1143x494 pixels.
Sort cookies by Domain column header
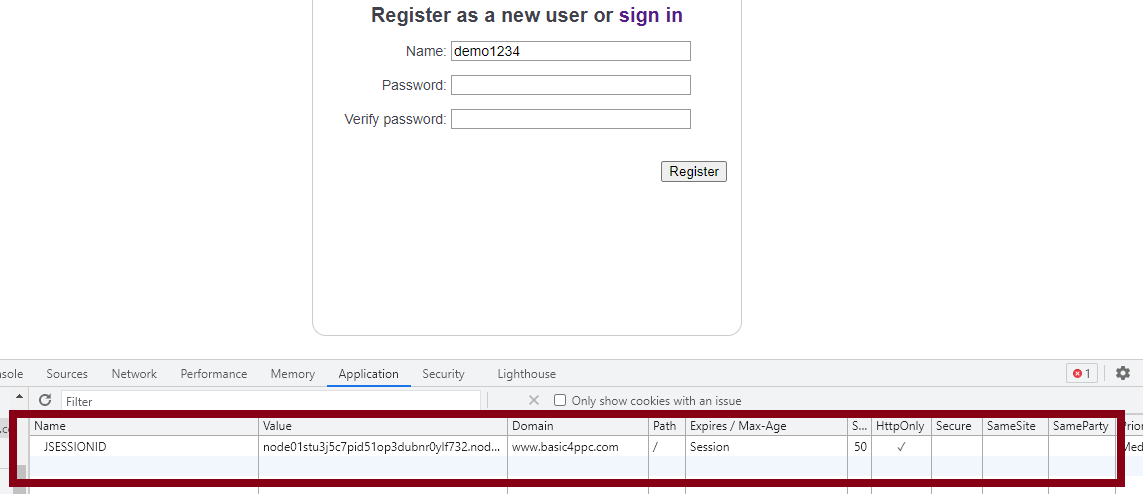(x=577, y=426)
